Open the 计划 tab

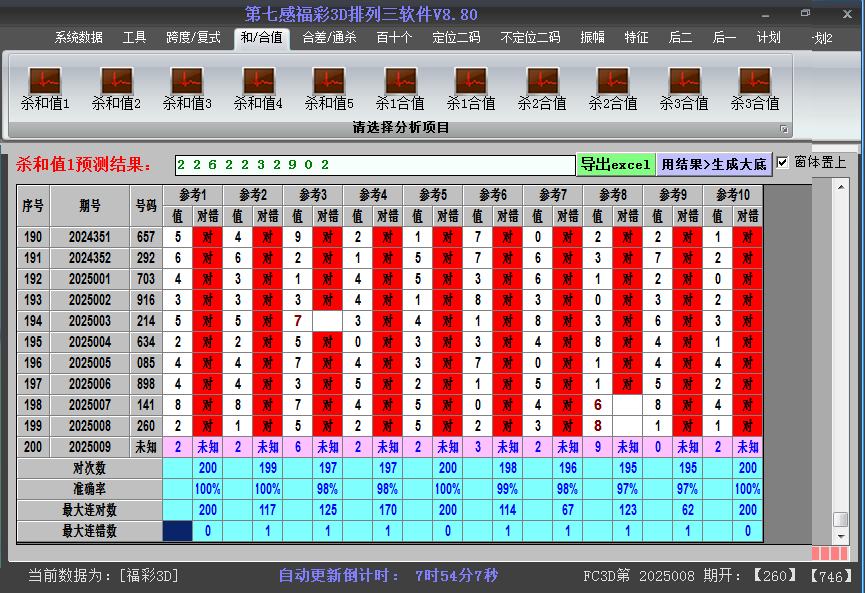coord(768,38)
